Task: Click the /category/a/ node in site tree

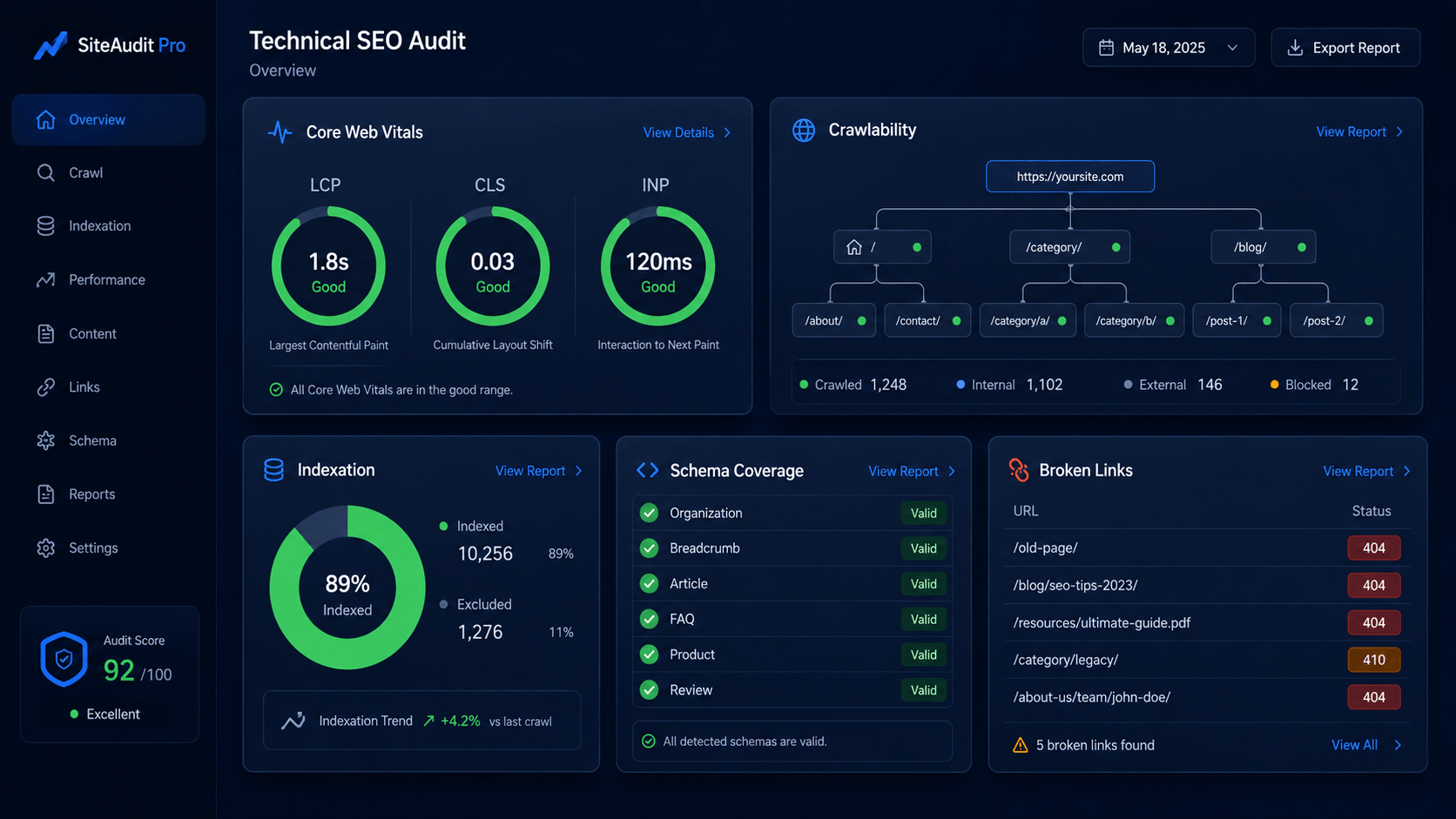Action: [1028, 320]
